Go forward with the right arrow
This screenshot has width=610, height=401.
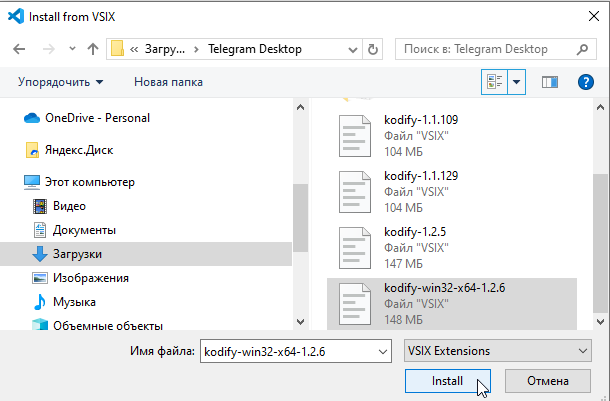pyautogui.click(x=49, y=49)
